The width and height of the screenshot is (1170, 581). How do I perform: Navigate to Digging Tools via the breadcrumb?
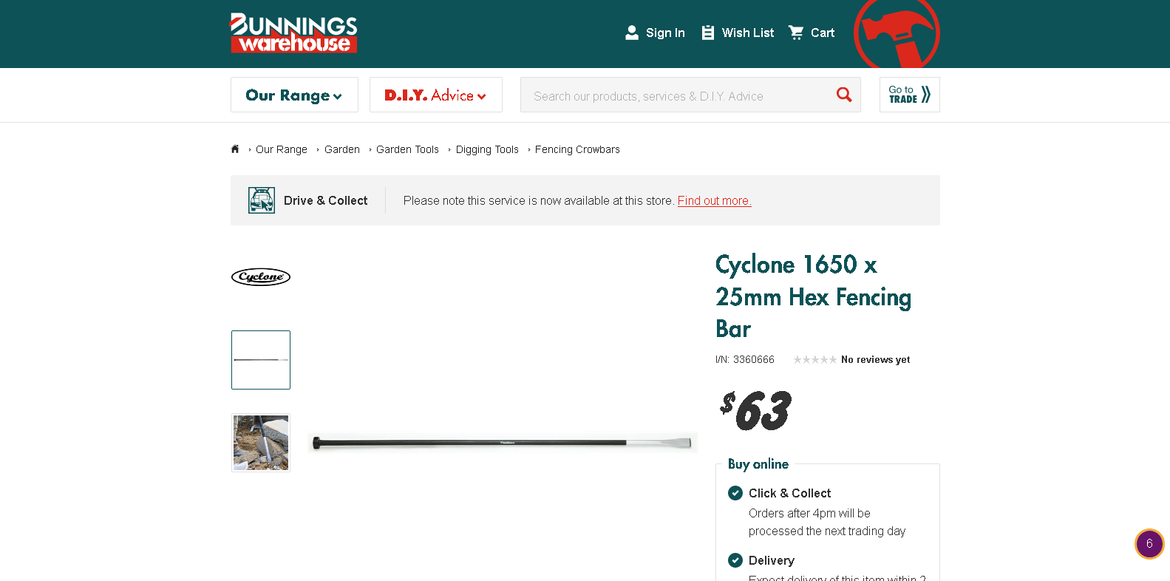point(487,149)
